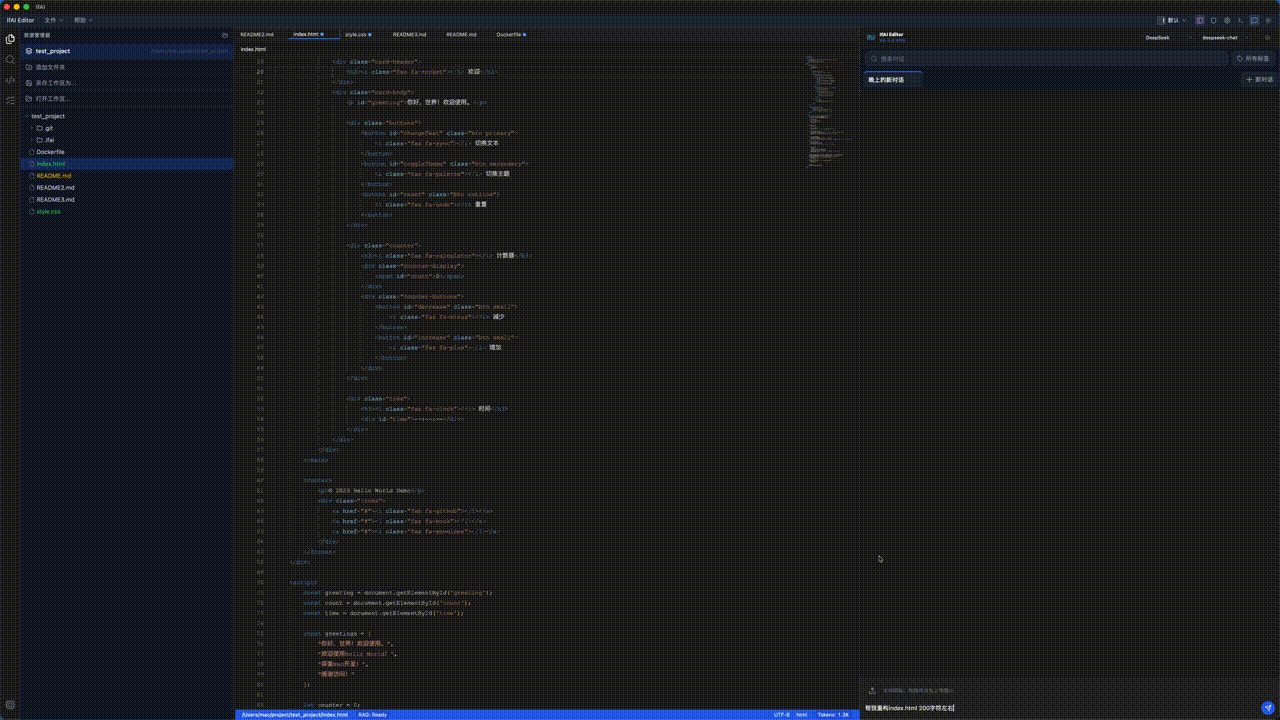Open the shield icon in top toolbar

pos(1213,20)
